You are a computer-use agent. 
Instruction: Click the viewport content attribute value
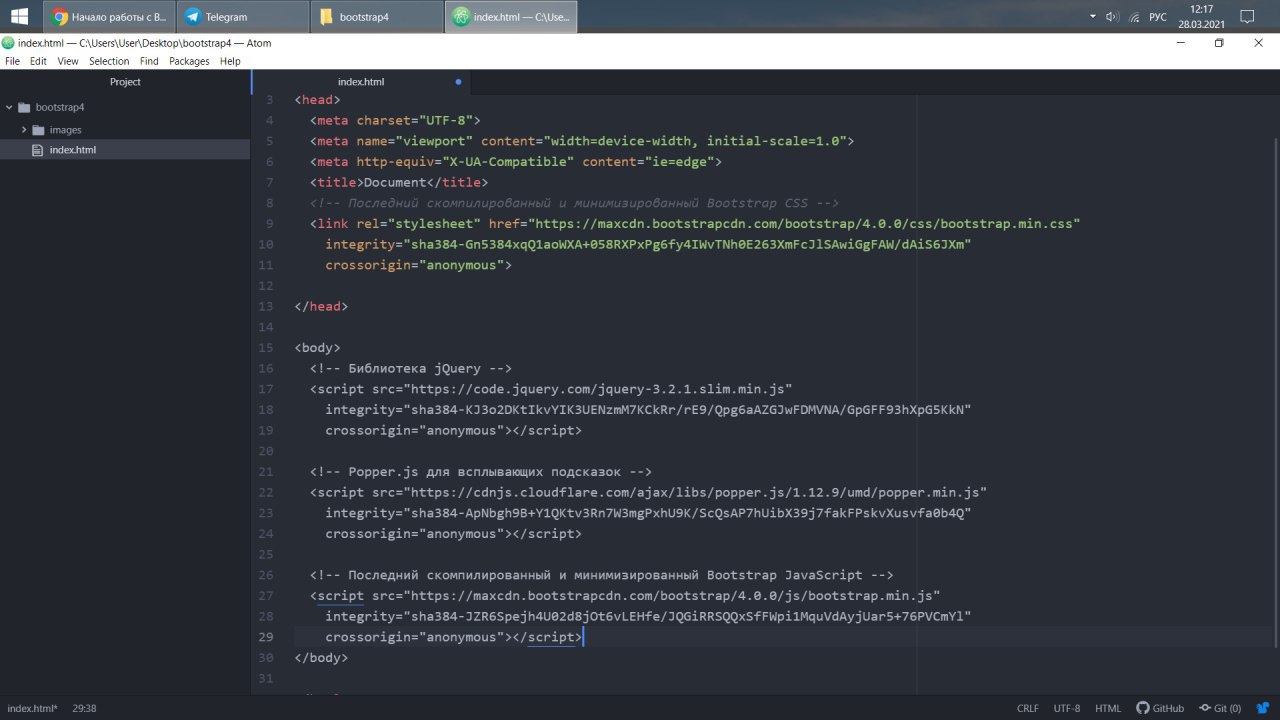pos(695,141)
